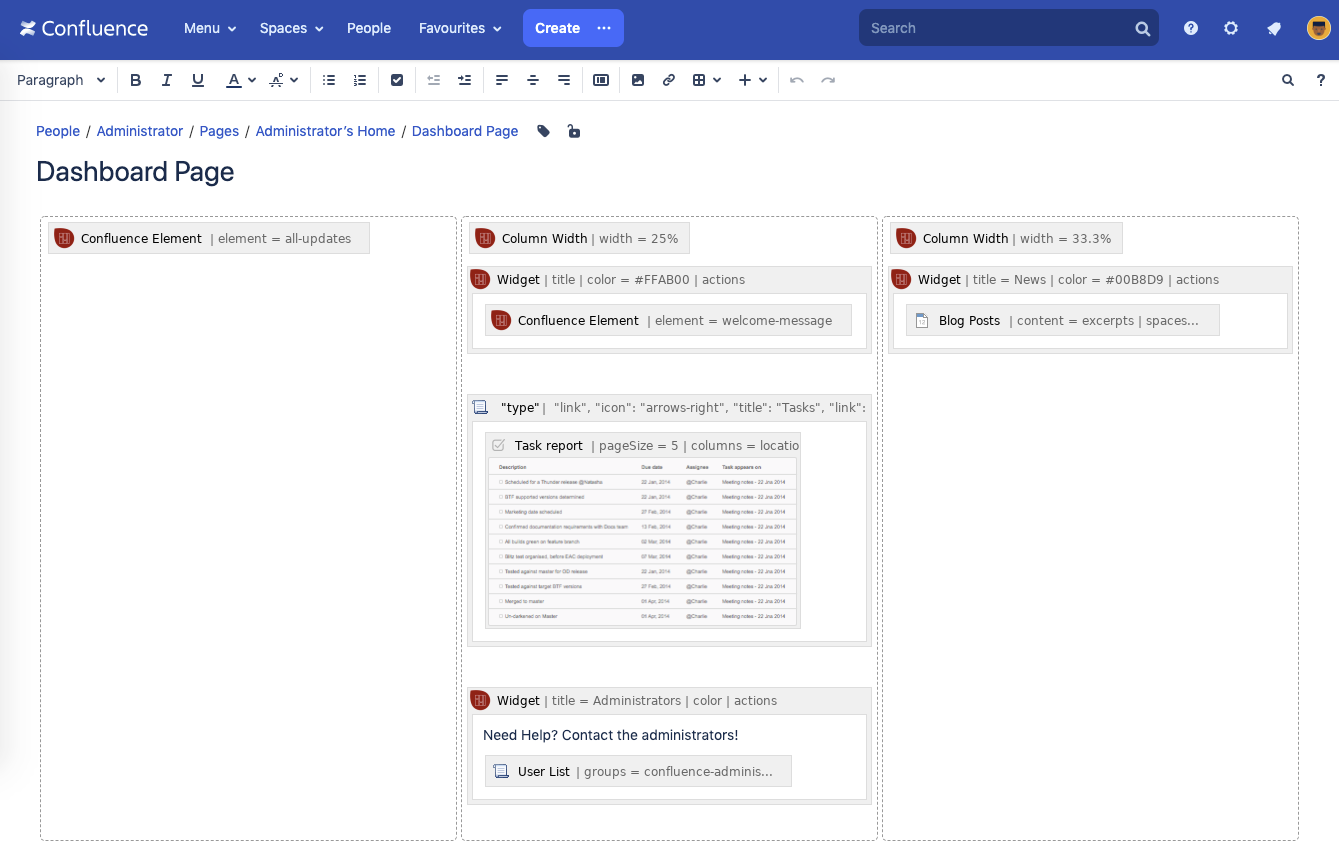Click the redo button

tap(828, 80)
